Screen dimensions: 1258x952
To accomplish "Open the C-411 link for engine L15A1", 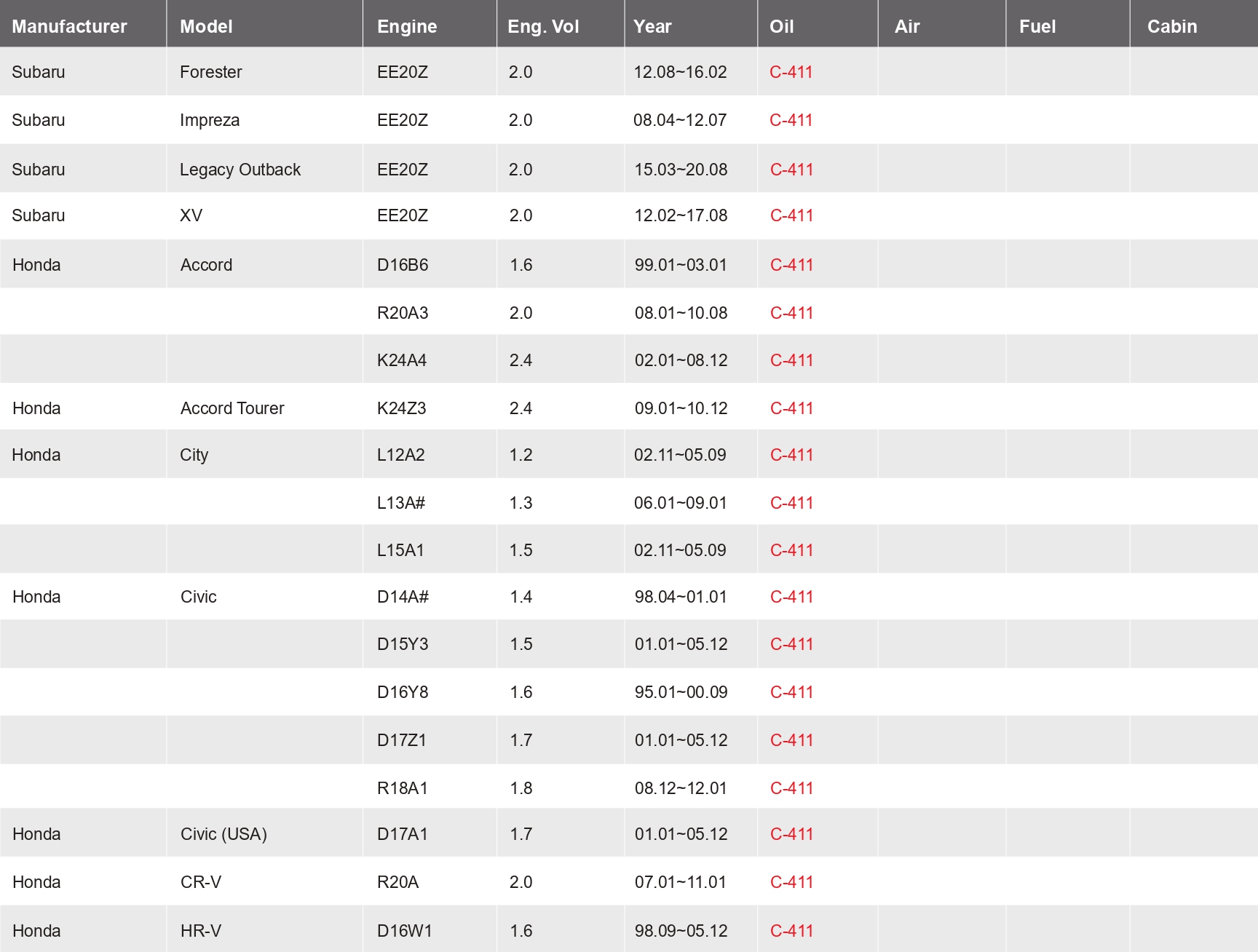I will tap(791, 550).
